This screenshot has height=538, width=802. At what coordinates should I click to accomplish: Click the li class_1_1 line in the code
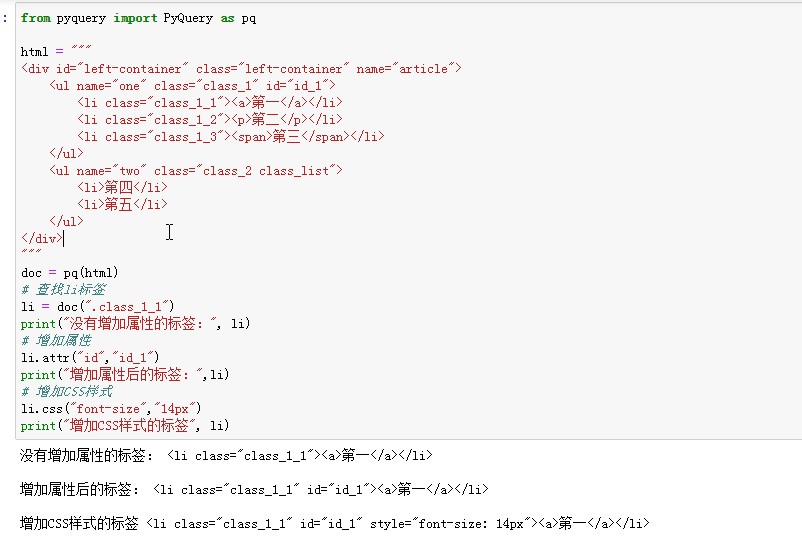click(210, 102)
